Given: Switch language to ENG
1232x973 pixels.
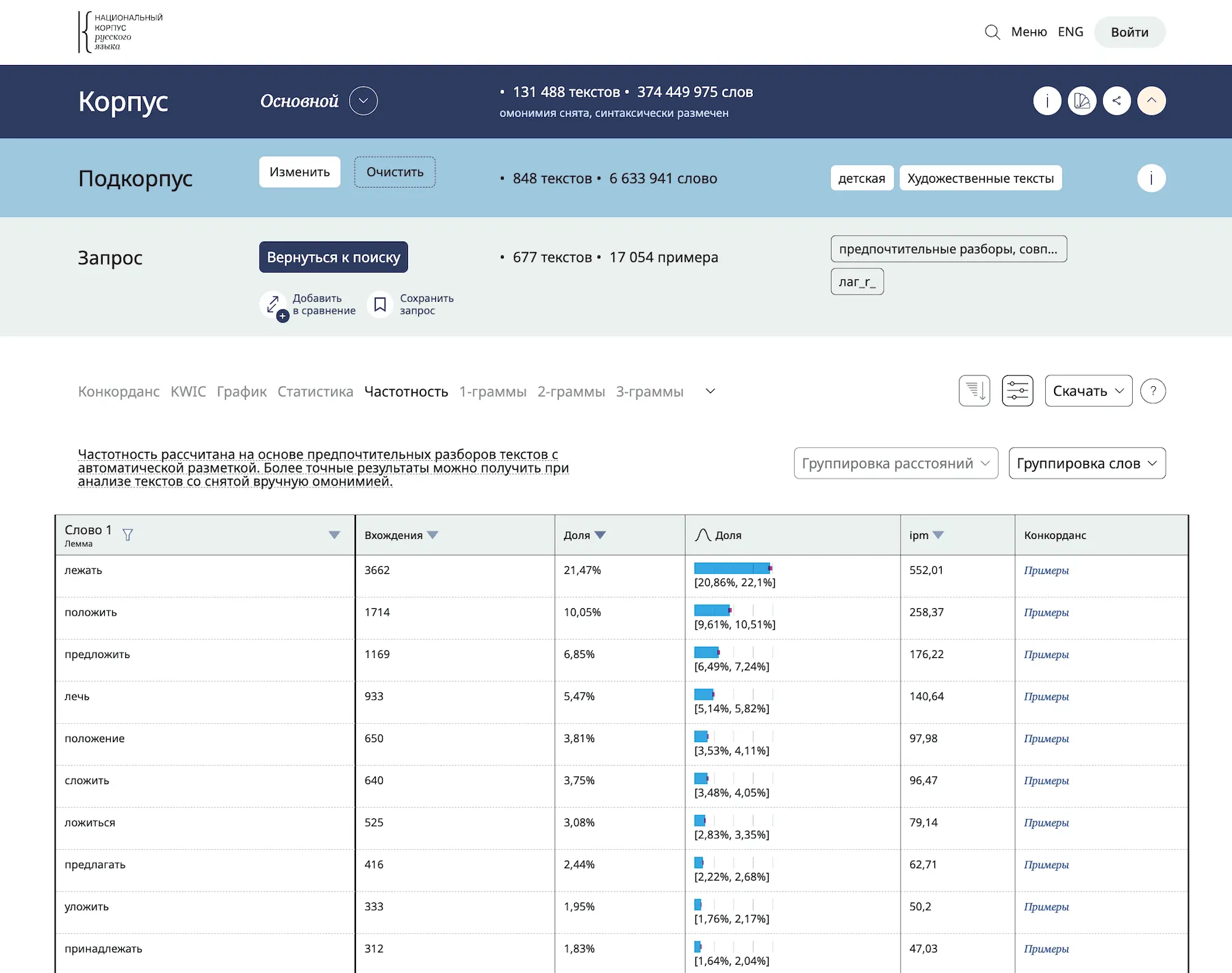Looking at the screenshot, I should coord(1070,32).
